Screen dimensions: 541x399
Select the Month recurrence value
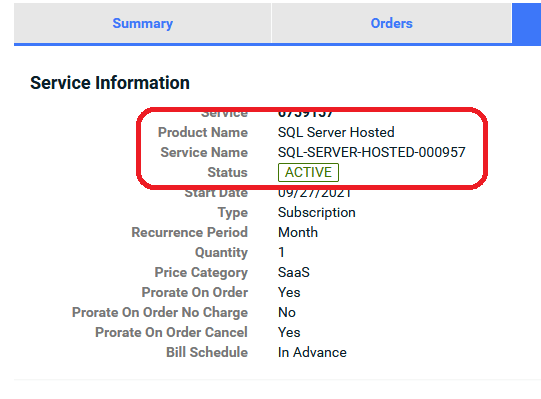(x=298, y=232)
